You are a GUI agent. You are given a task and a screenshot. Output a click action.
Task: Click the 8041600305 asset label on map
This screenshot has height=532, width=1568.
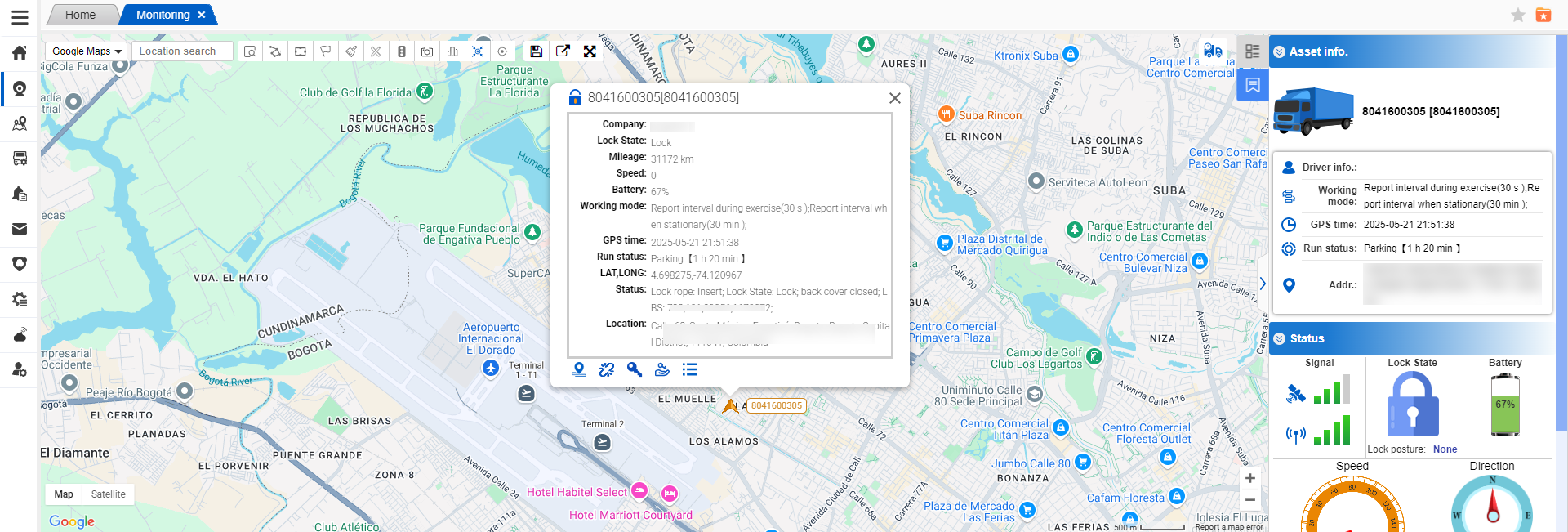coord(777,405)
